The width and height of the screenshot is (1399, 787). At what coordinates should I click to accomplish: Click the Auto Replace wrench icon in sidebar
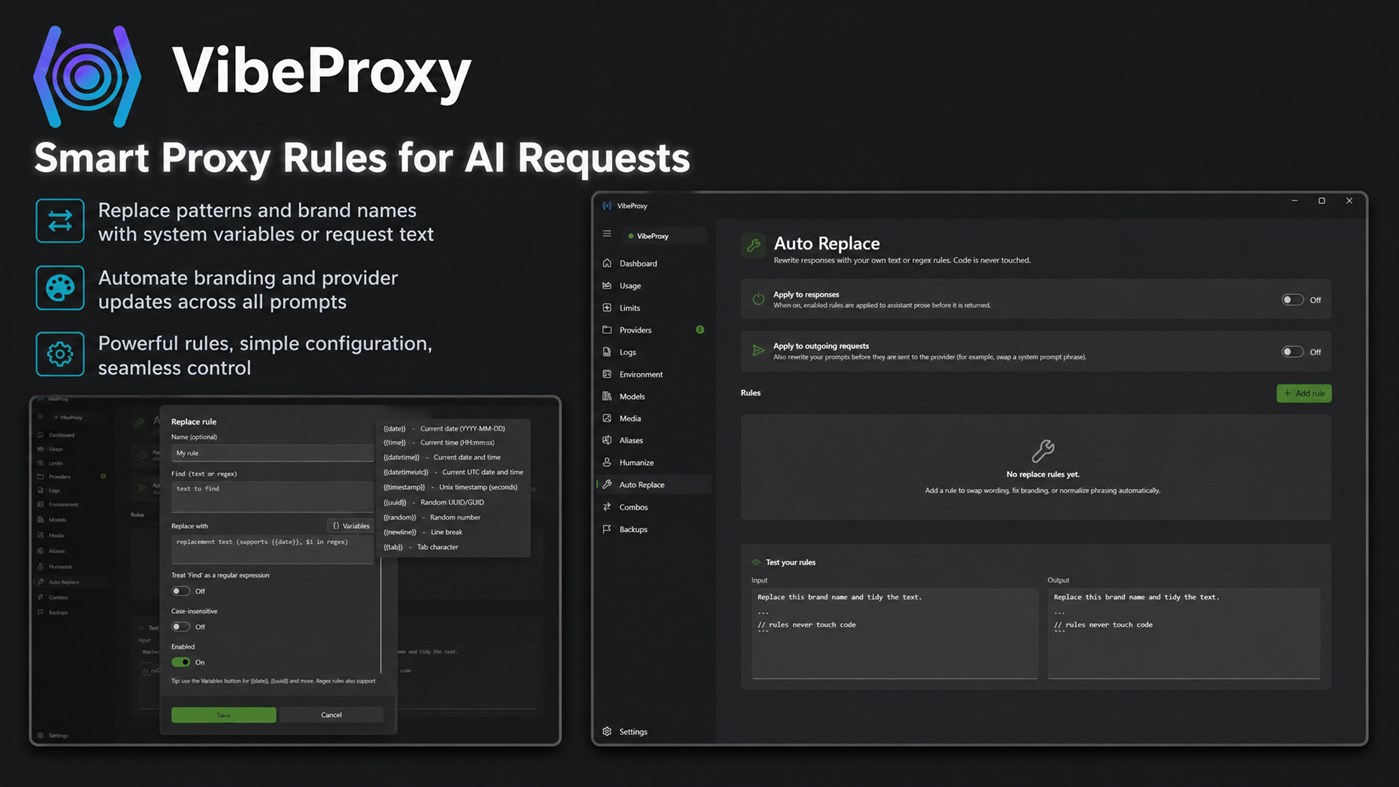tap(607, 484)
